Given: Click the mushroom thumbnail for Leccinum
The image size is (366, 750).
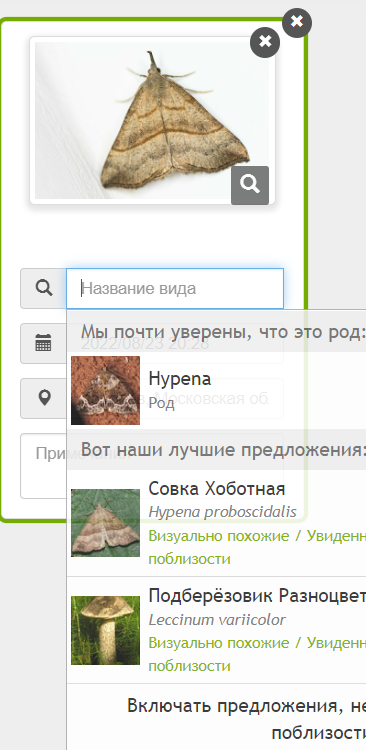Looking at the screenshot, I should [x=105, y=630].
